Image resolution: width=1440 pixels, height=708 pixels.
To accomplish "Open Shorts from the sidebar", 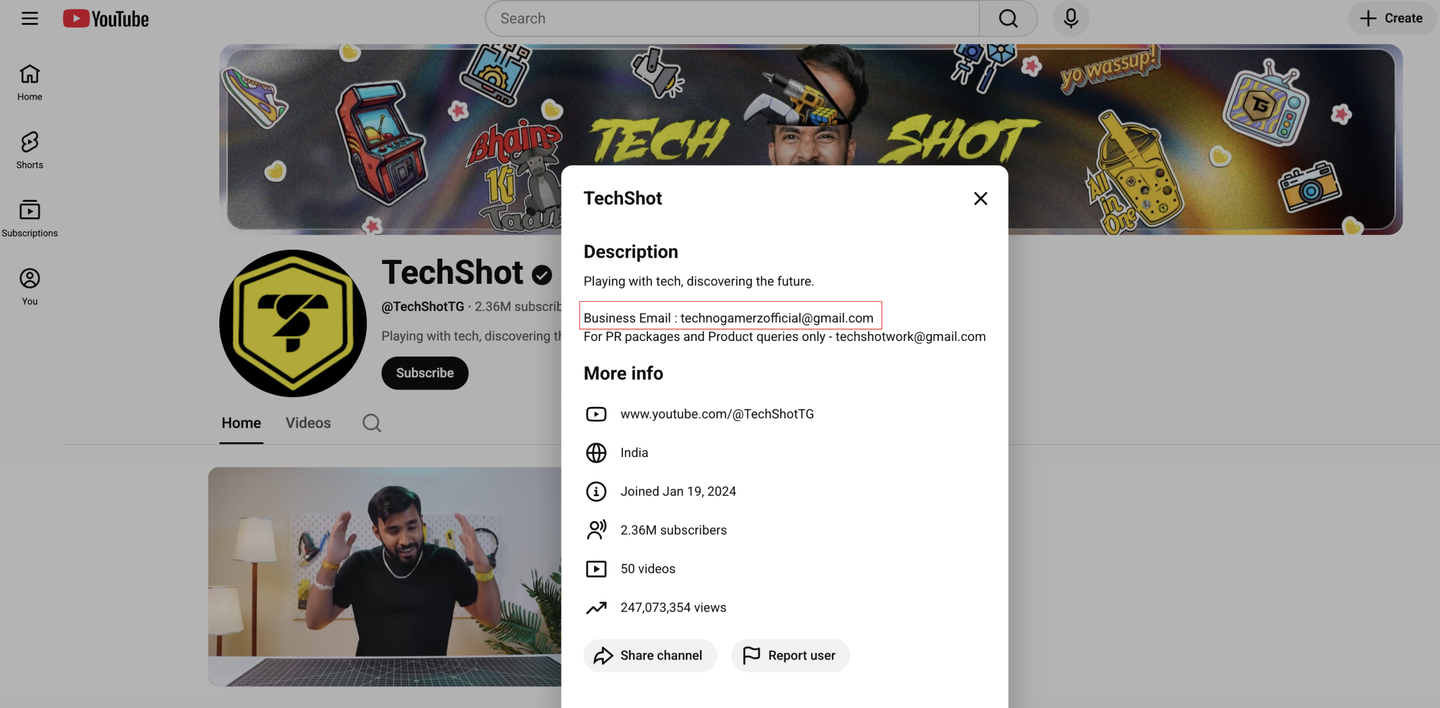I will coord(30,150).
